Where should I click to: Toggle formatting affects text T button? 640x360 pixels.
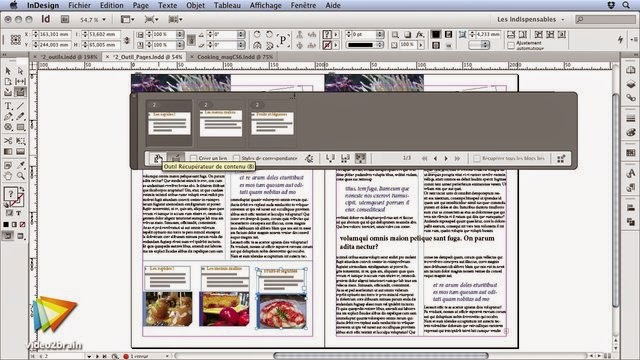click(18, 213)
